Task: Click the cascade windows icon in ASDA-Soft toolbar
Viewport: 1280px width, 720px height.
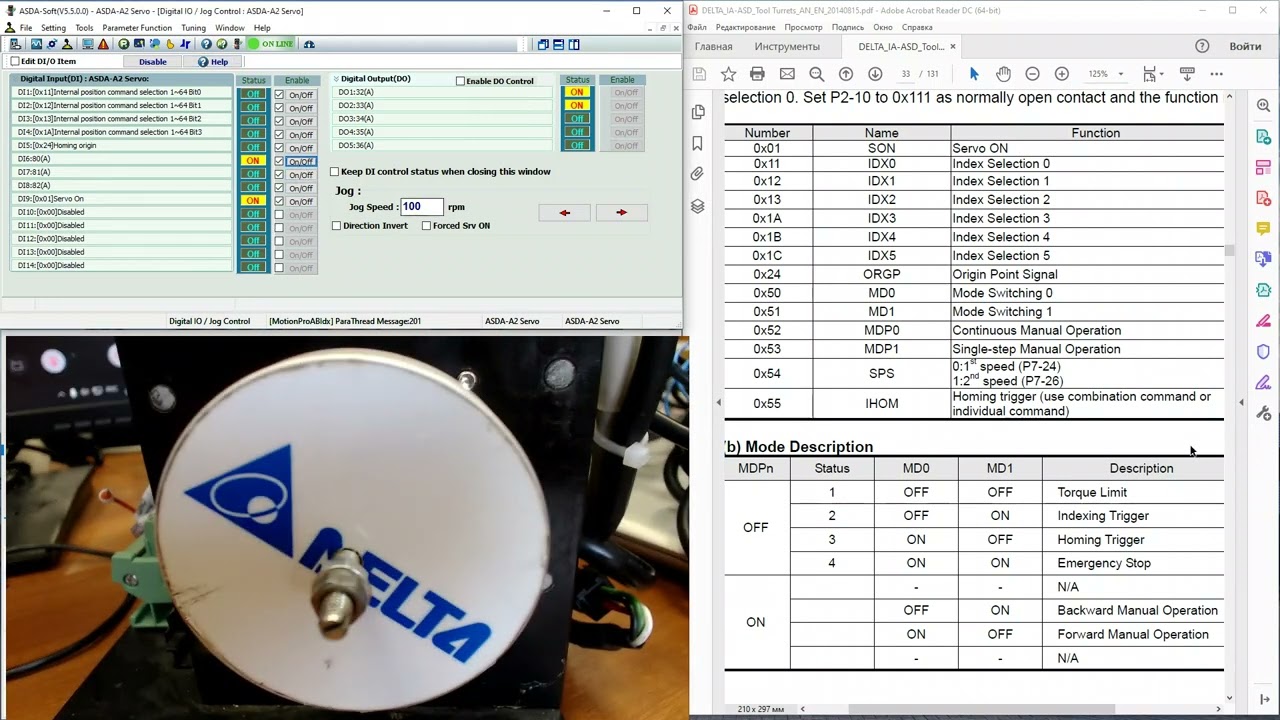Action: 543,44
